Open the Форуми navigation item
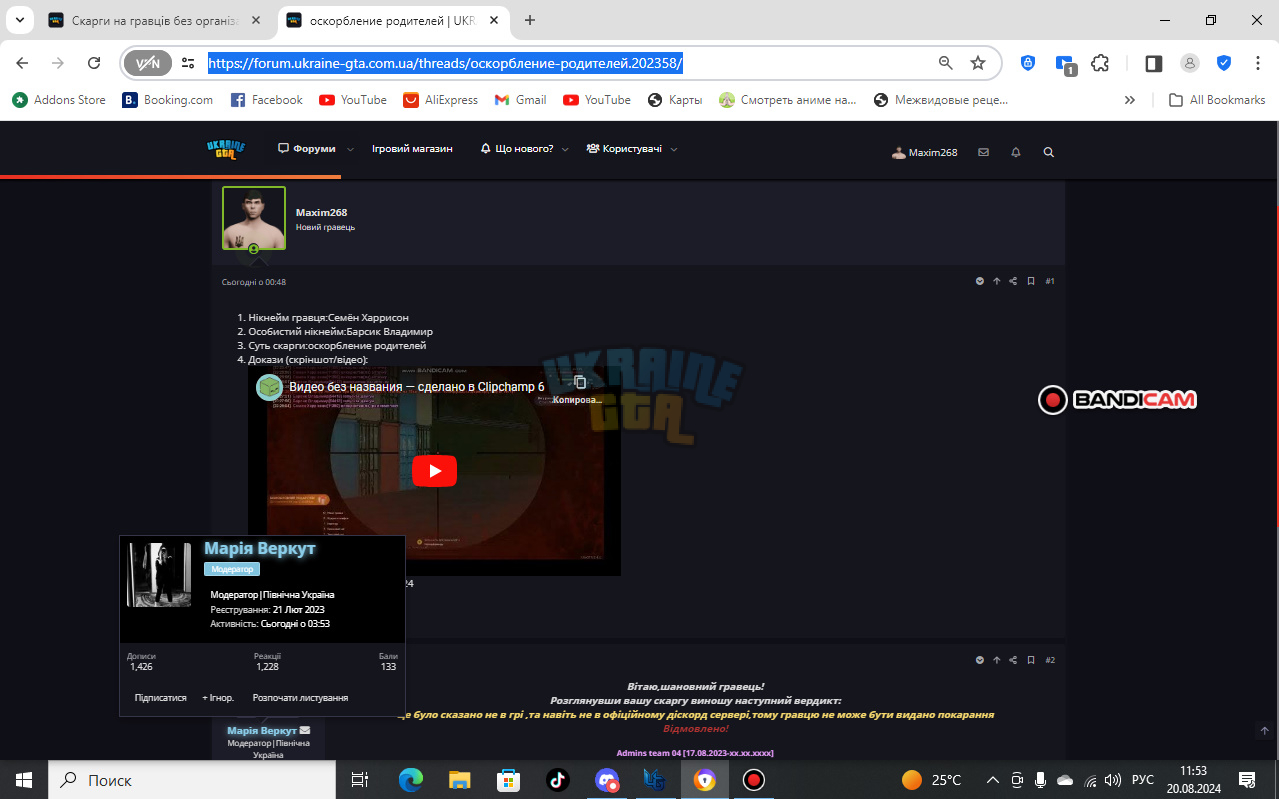This screenshot has width=1279, height=799. 307,148
